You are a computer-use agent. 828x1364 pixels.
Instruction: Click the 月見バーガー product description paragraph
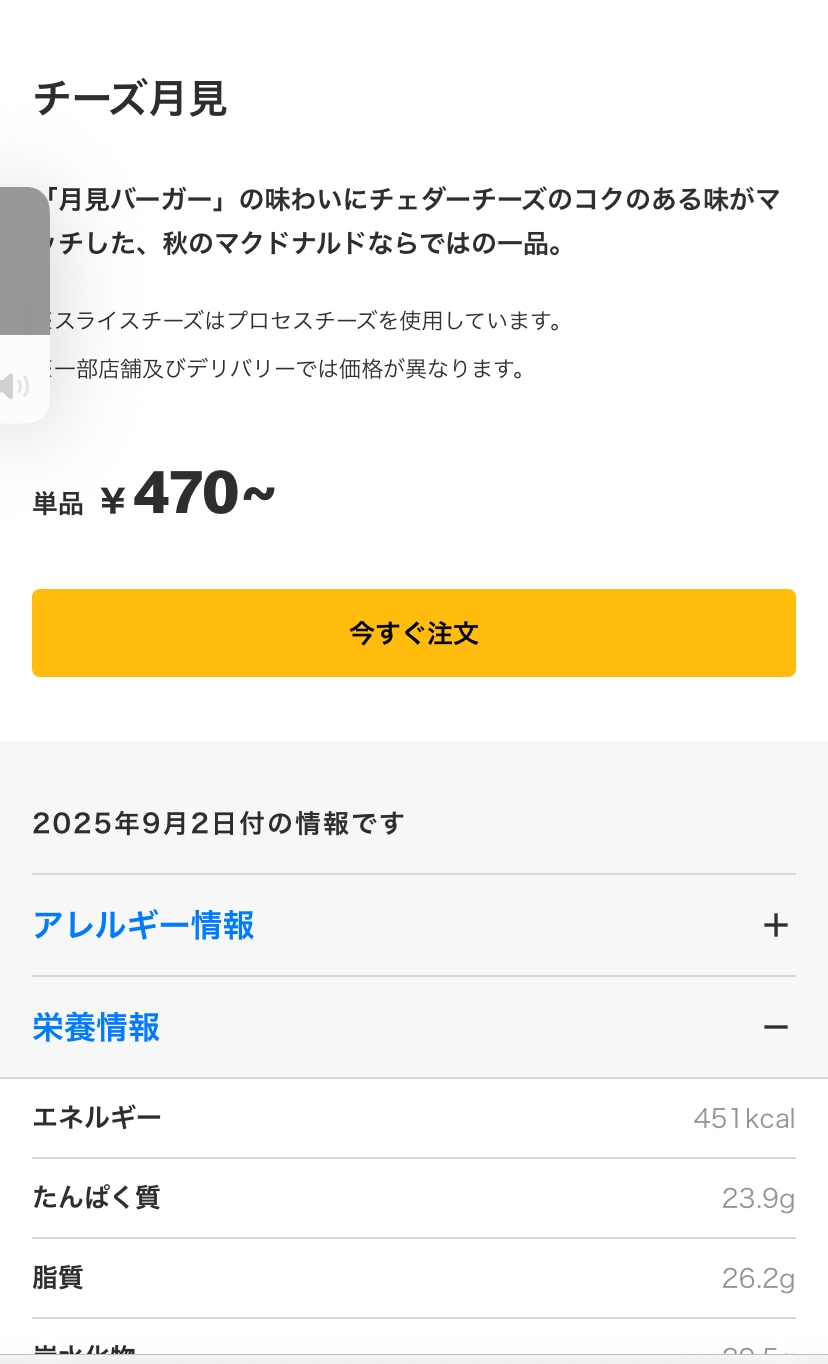pyautogui.click(x=412, y=221)
